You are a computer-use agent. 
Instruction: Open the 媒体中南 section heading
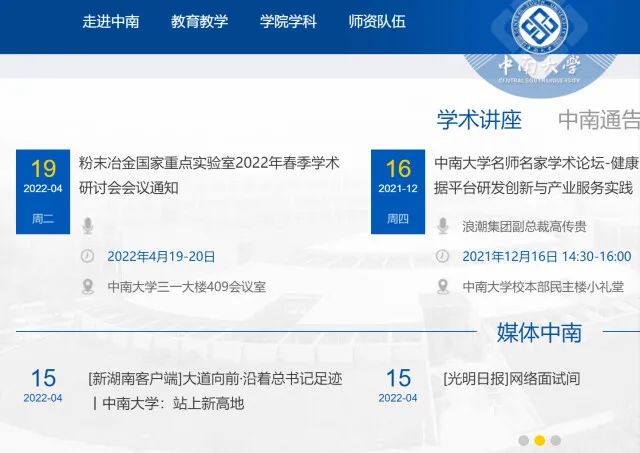click(x=539, y=332)
